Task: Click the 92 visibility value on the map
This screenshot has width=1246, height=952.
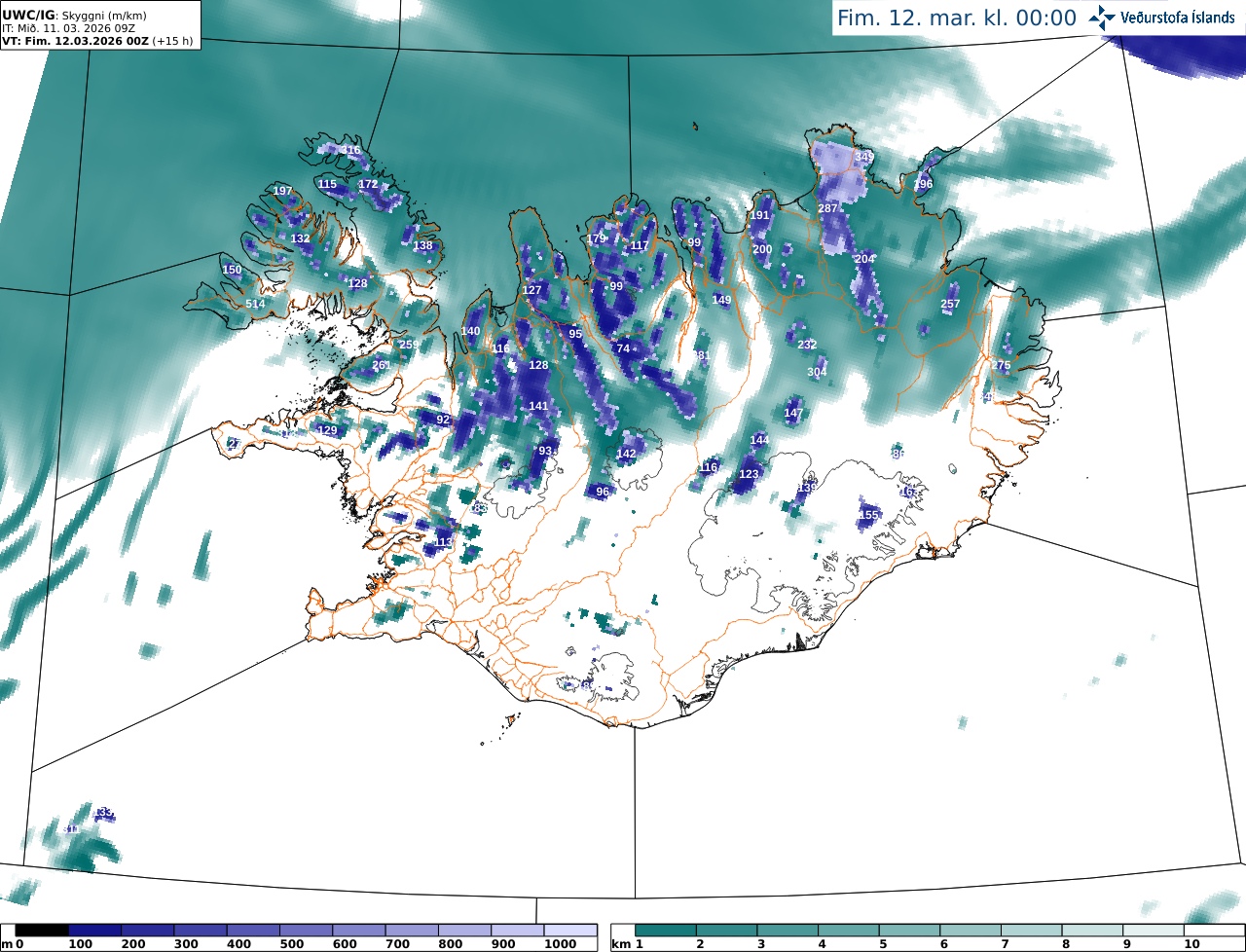Action: click(x=443, y=420)
